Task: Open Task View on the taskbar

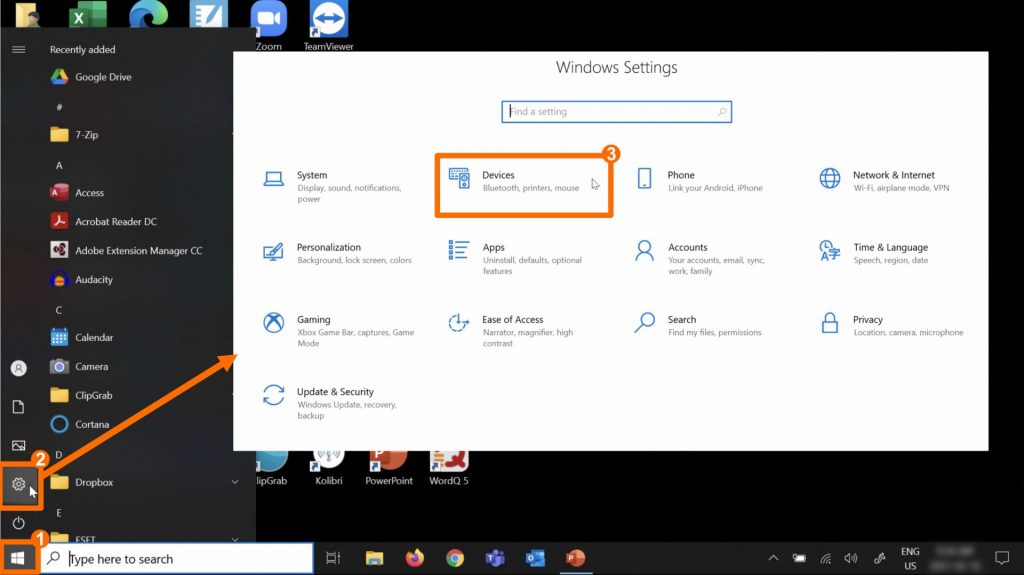Action: point(333,558)
